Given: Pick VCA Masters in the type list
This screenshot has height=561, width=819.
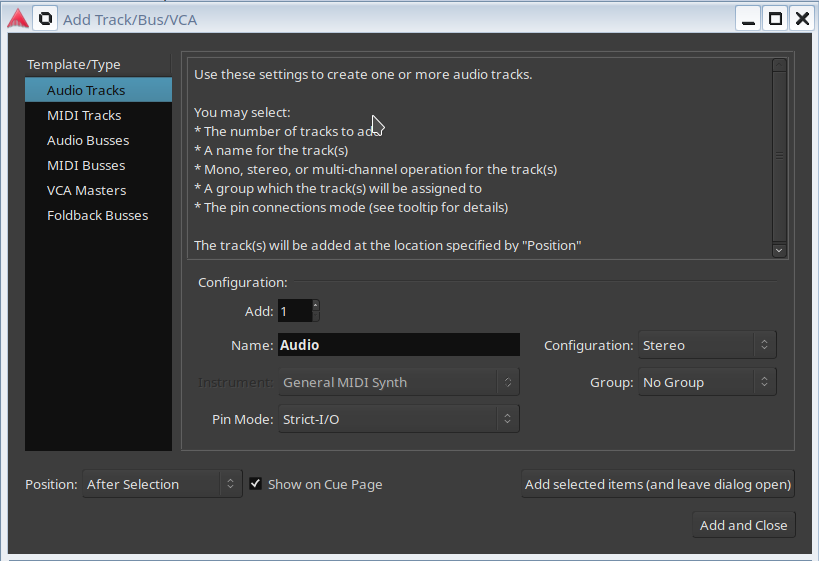Looking at the screenshot, I should tap(86, 190).
